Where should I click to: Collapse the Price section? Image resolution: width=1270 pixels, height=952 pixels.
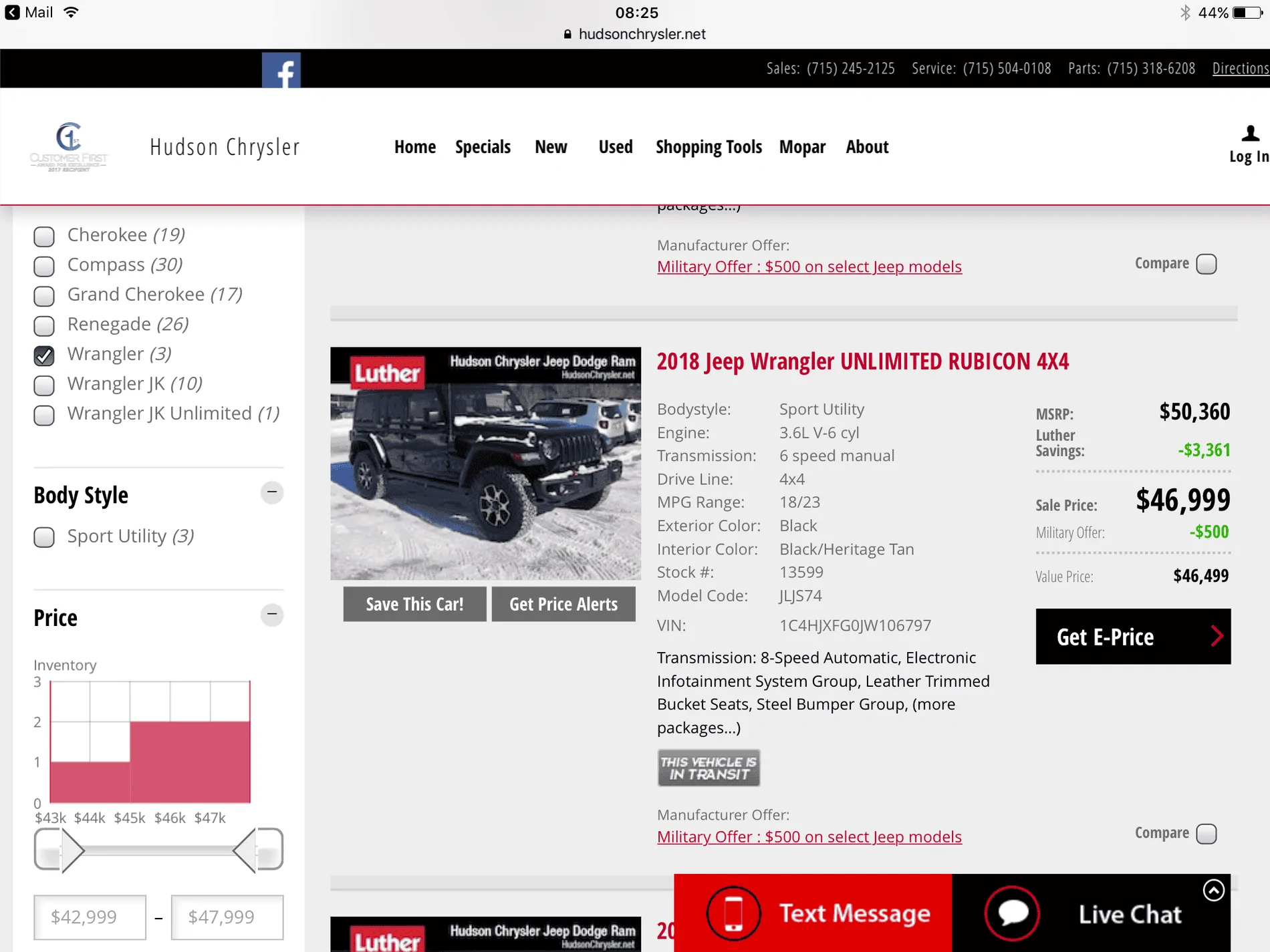click(x=272, y=615)
